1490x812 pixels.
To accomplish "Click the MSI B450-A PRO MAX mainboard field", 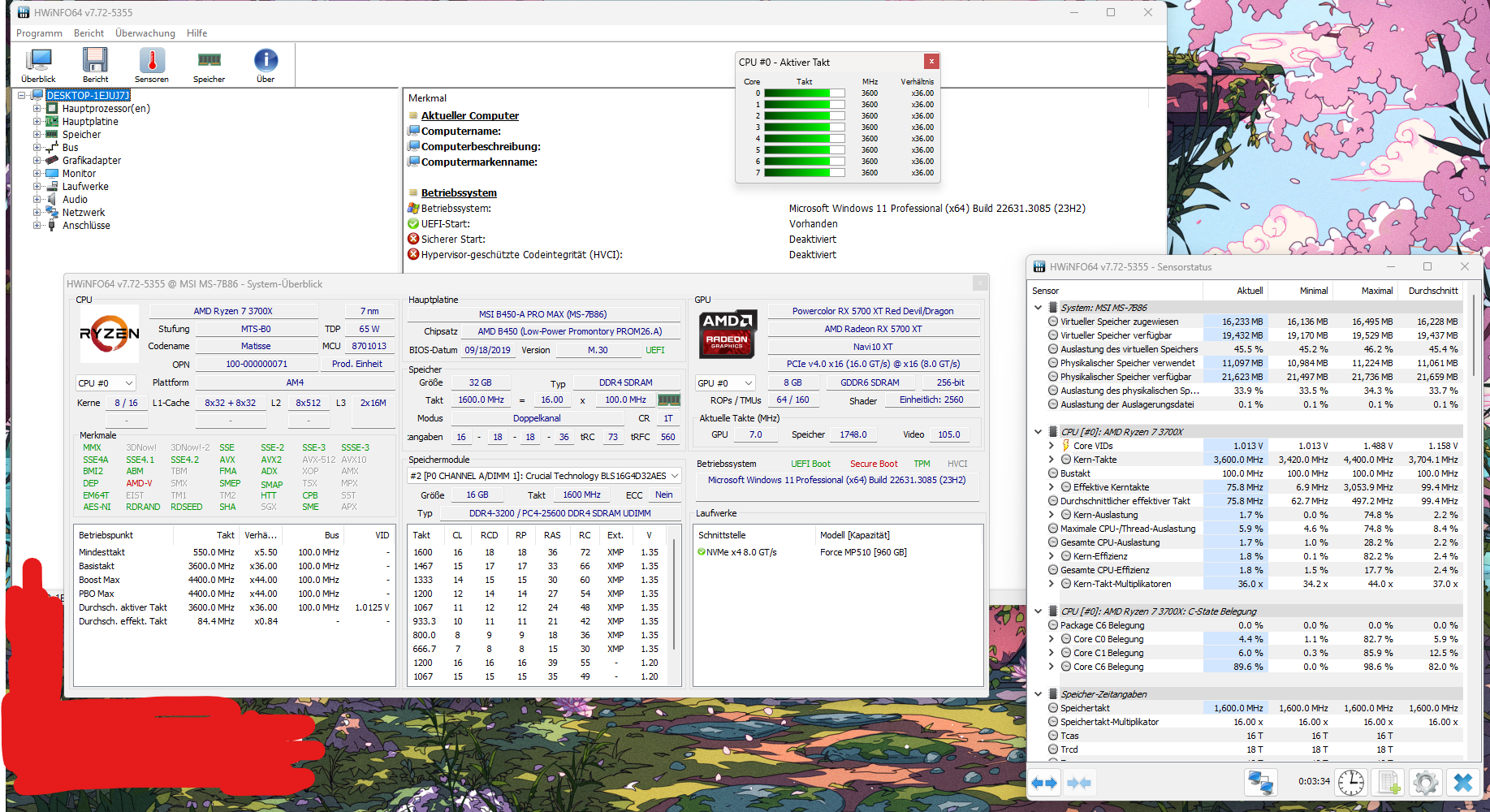I will [543, 314].
